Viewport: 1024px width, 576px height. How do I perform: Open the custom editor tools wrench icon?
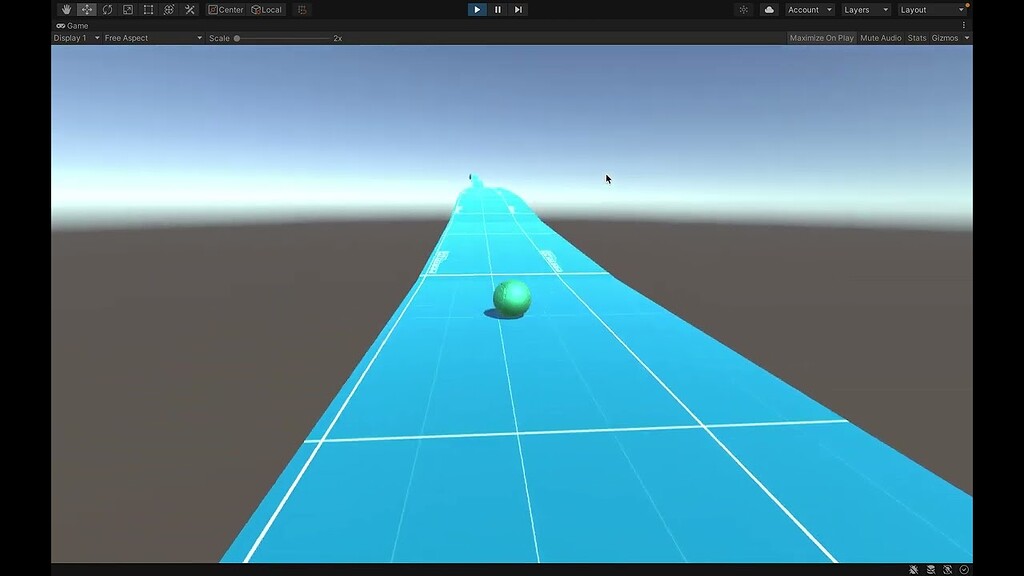(x=189, y=9)
